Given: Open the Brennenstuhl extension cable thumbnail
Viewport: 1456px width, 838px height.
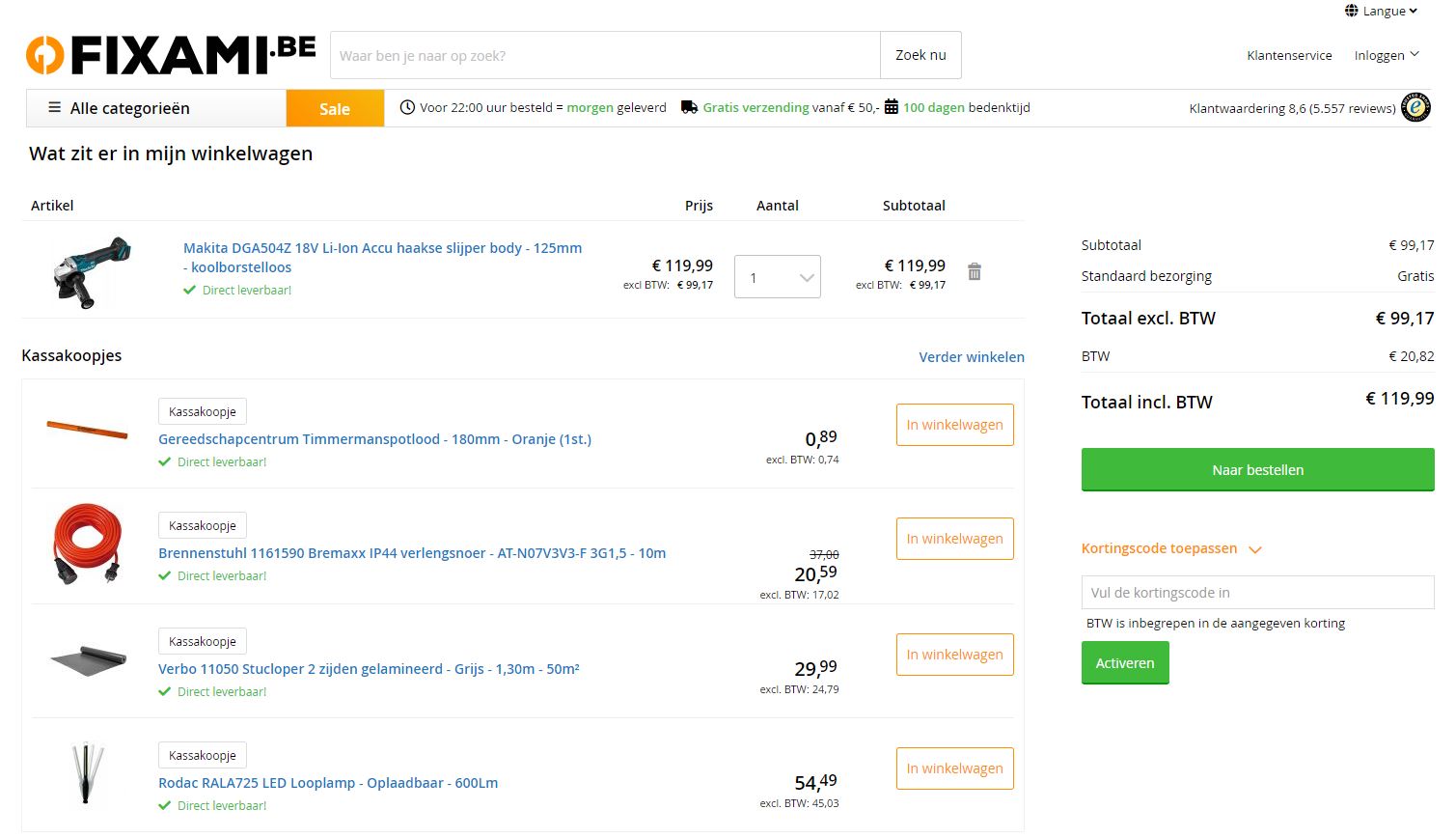Looking at the screenshot, I should point(88,543).
